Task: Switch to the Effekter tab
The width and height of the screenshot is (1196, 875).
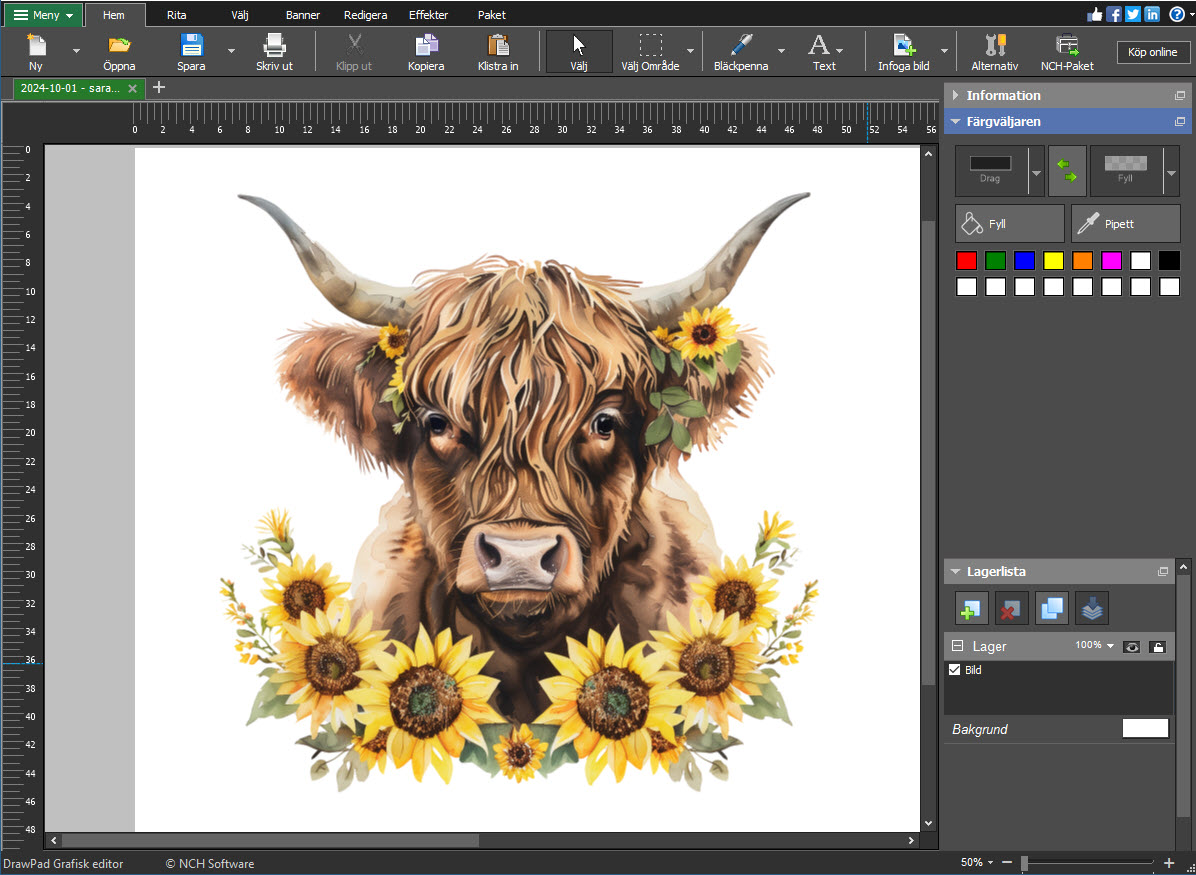Action: click(429, 14)
